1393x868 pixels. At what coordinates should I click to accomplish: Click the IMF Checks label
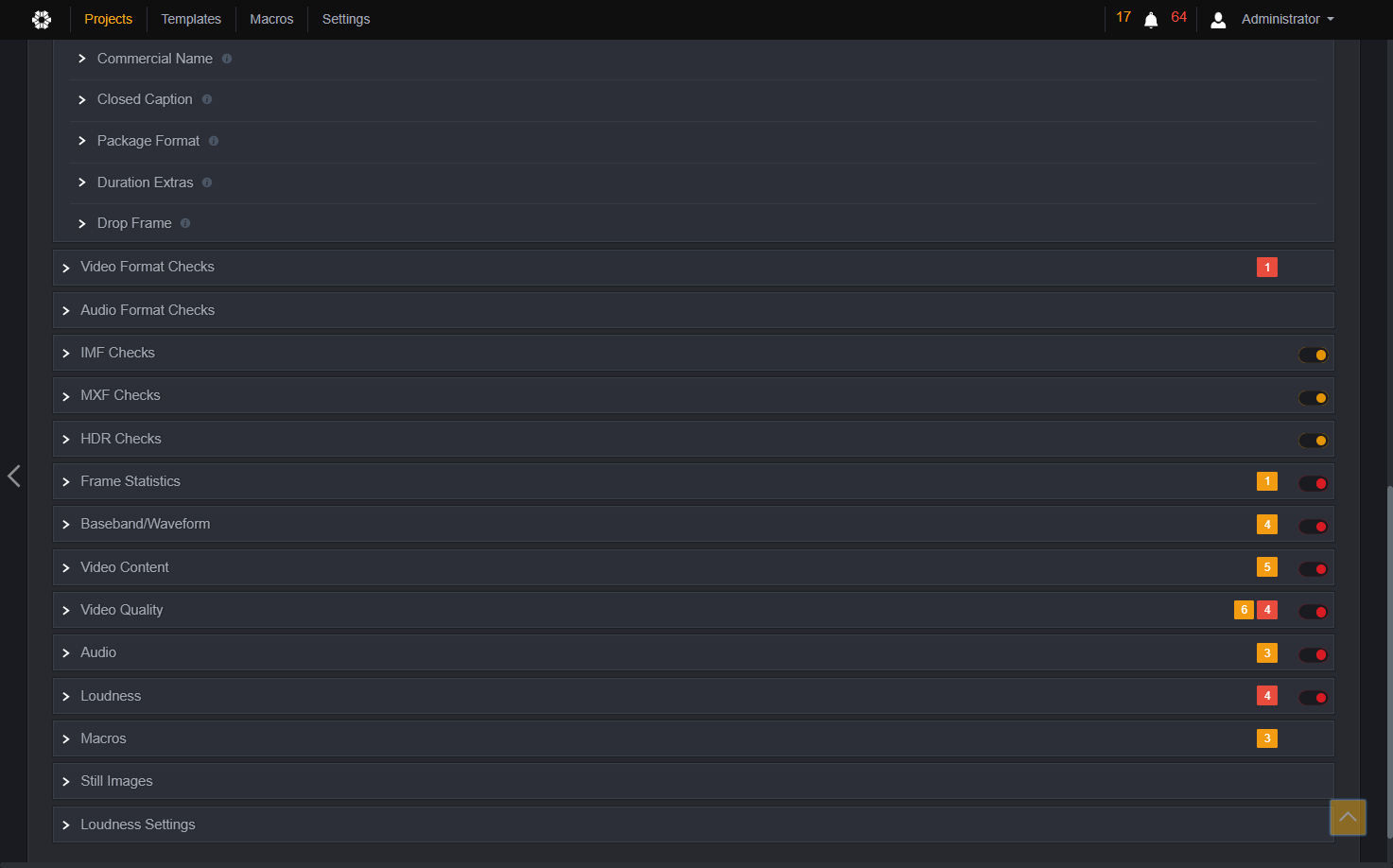click(117, 353)
